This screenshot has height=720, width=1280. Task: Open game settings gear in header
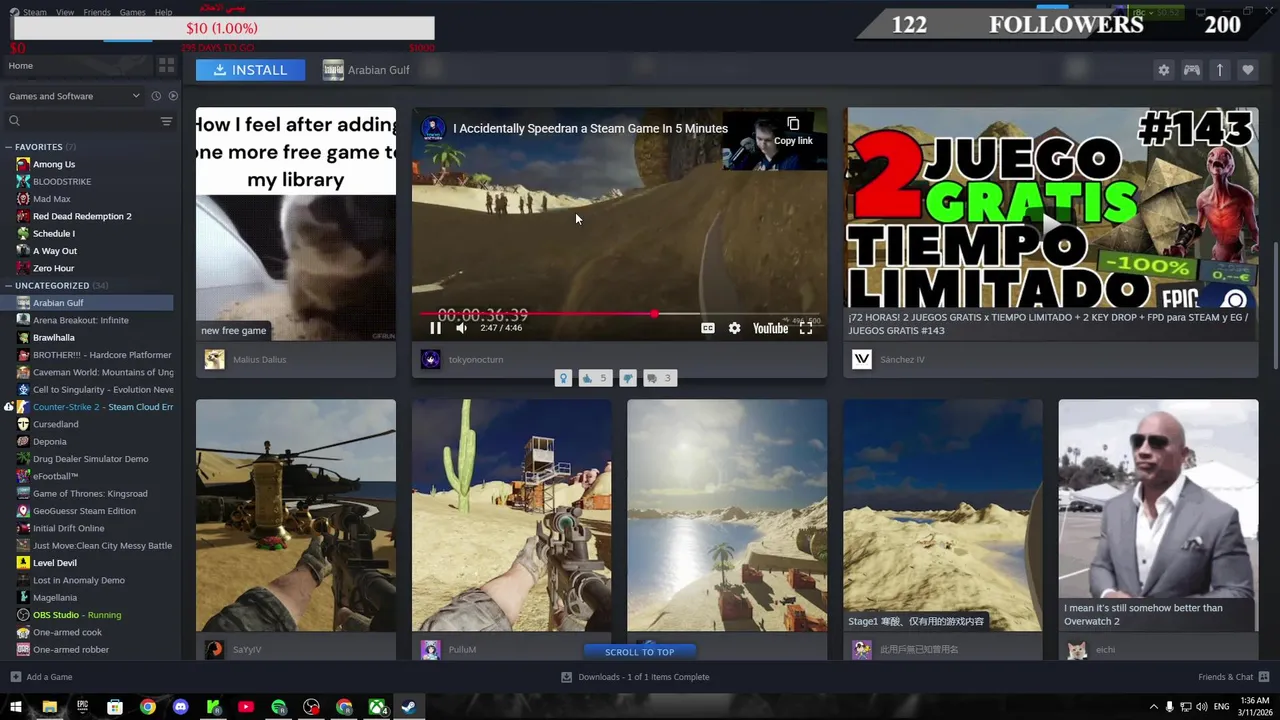1163,70
